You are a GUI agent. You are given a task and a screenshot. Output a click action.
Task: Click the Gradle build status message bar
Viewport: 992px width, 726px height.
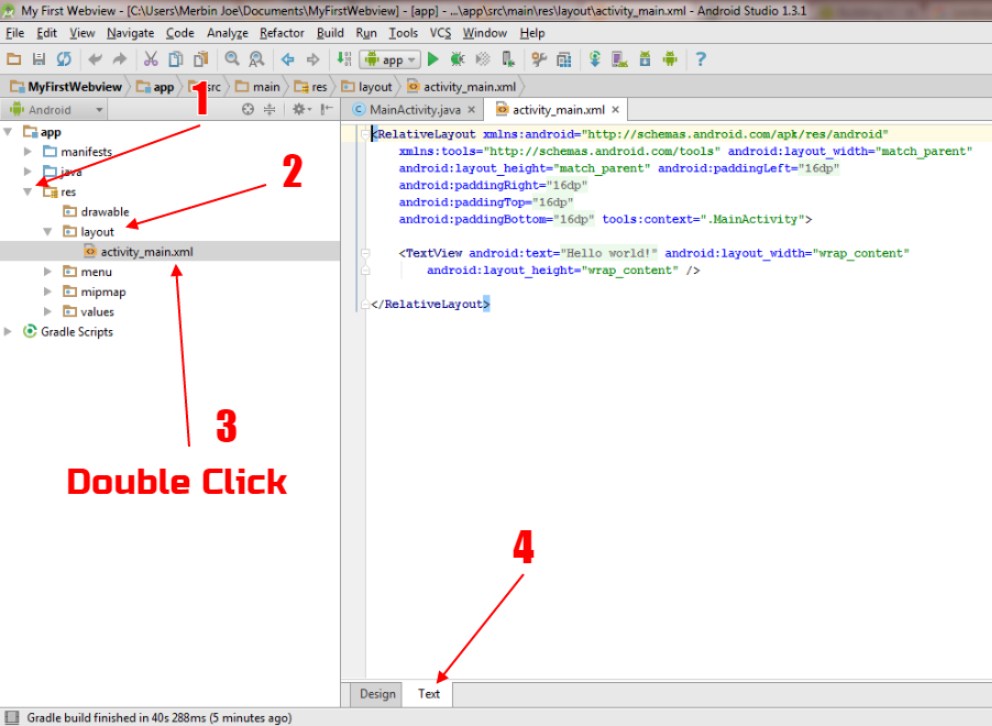pos(160,716)
